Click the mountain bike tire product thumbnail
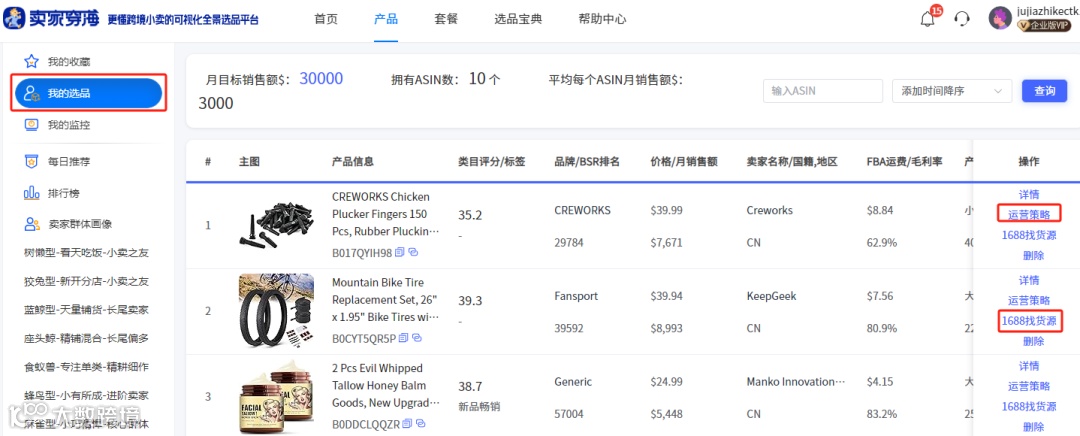The height and width of the screenshot is (436, 1080). [276, 311]
